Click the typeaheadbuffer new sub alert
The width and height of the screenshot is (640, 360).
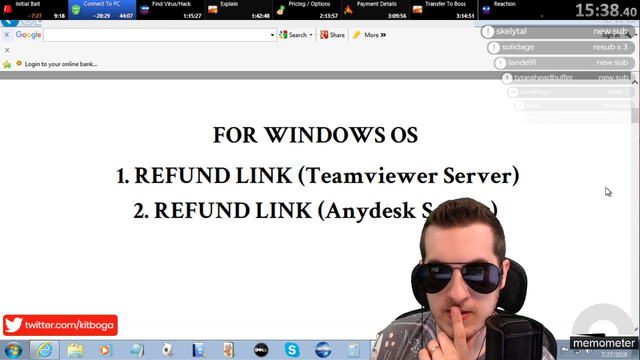(x=567, y=78)
